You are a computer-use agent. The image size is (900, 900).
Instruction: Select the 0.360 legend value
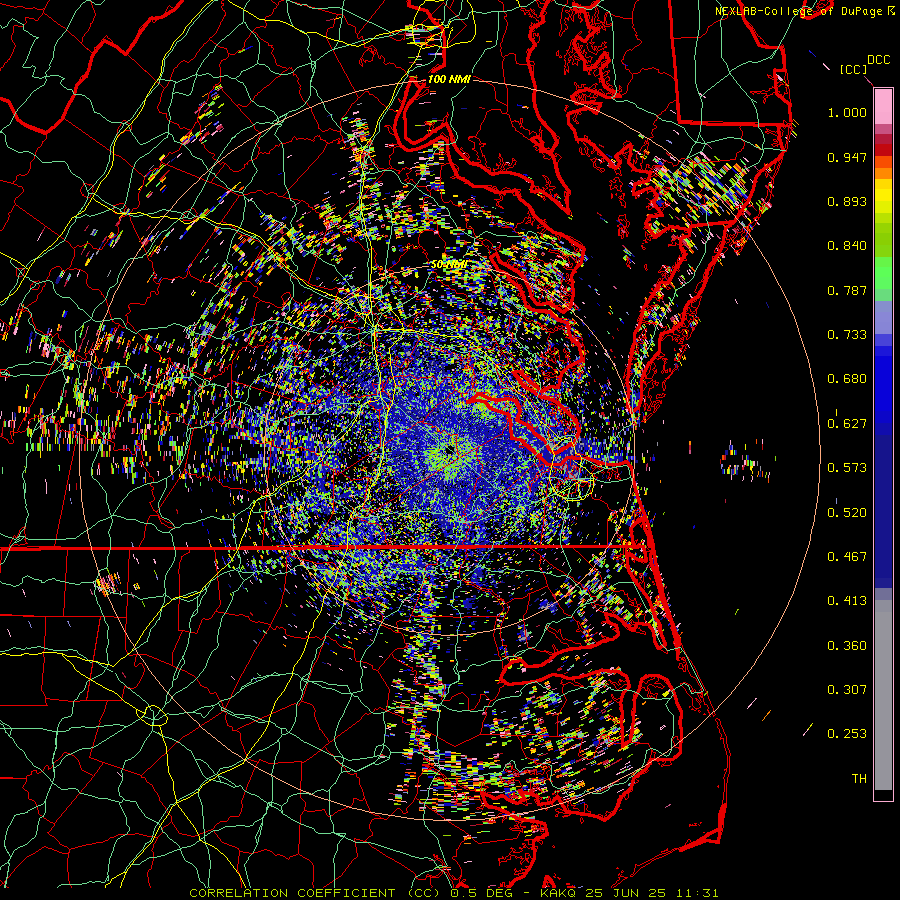[847, 646]
